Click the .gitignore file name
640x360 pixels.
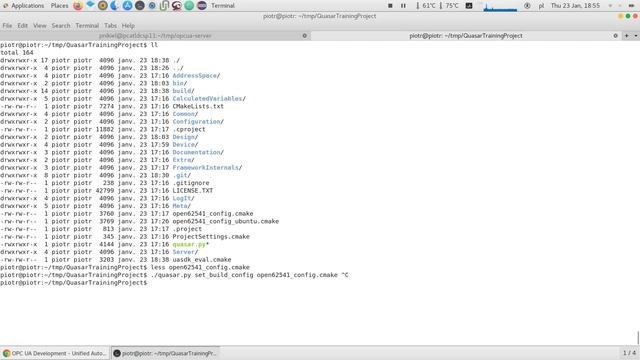click(191, 183)
